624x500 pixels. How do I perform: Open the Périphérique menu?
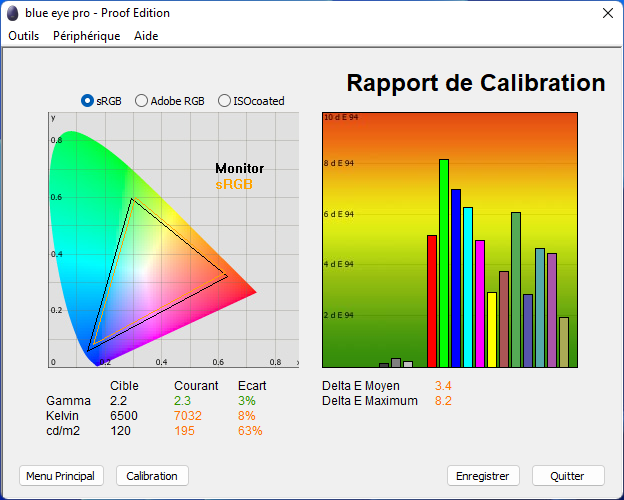[x=86, y=36]
